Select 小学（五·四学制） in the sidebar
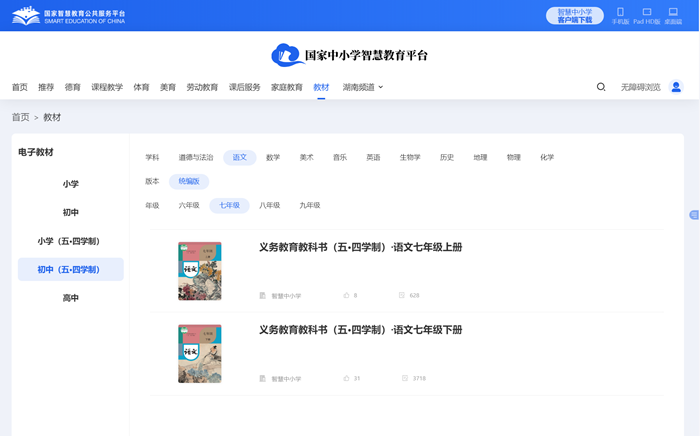 [71, 241]
